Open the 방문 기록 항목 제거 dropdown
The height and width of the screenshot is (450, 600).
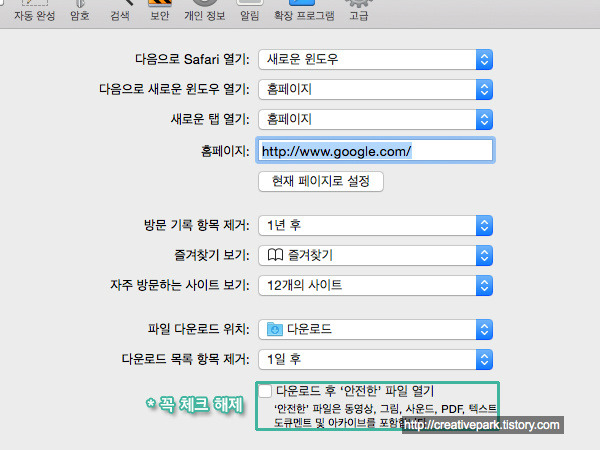coord(375,225)
